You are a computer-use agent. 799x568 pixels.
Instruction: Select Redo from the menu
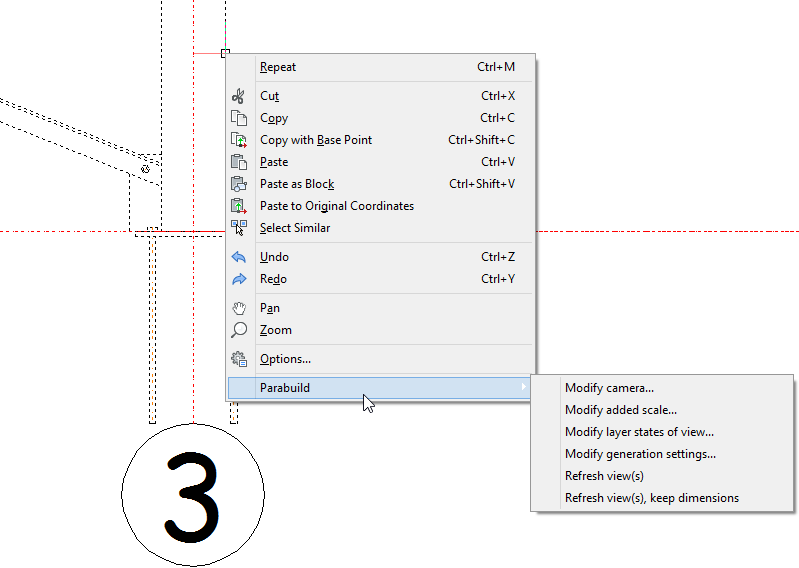click(x=380, y=279)
